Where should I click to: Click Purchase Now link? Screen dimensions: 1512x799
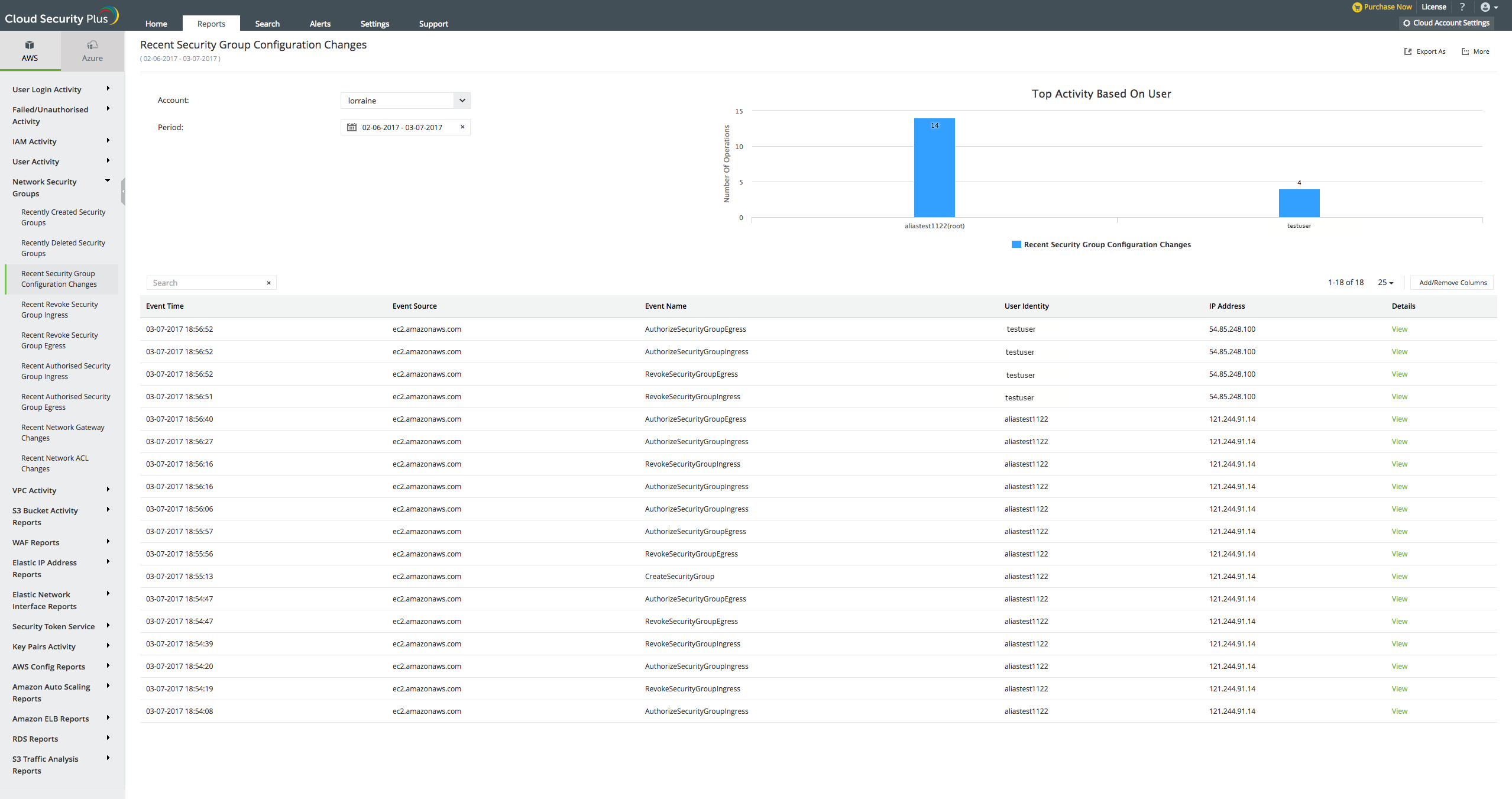(1387, 7)
